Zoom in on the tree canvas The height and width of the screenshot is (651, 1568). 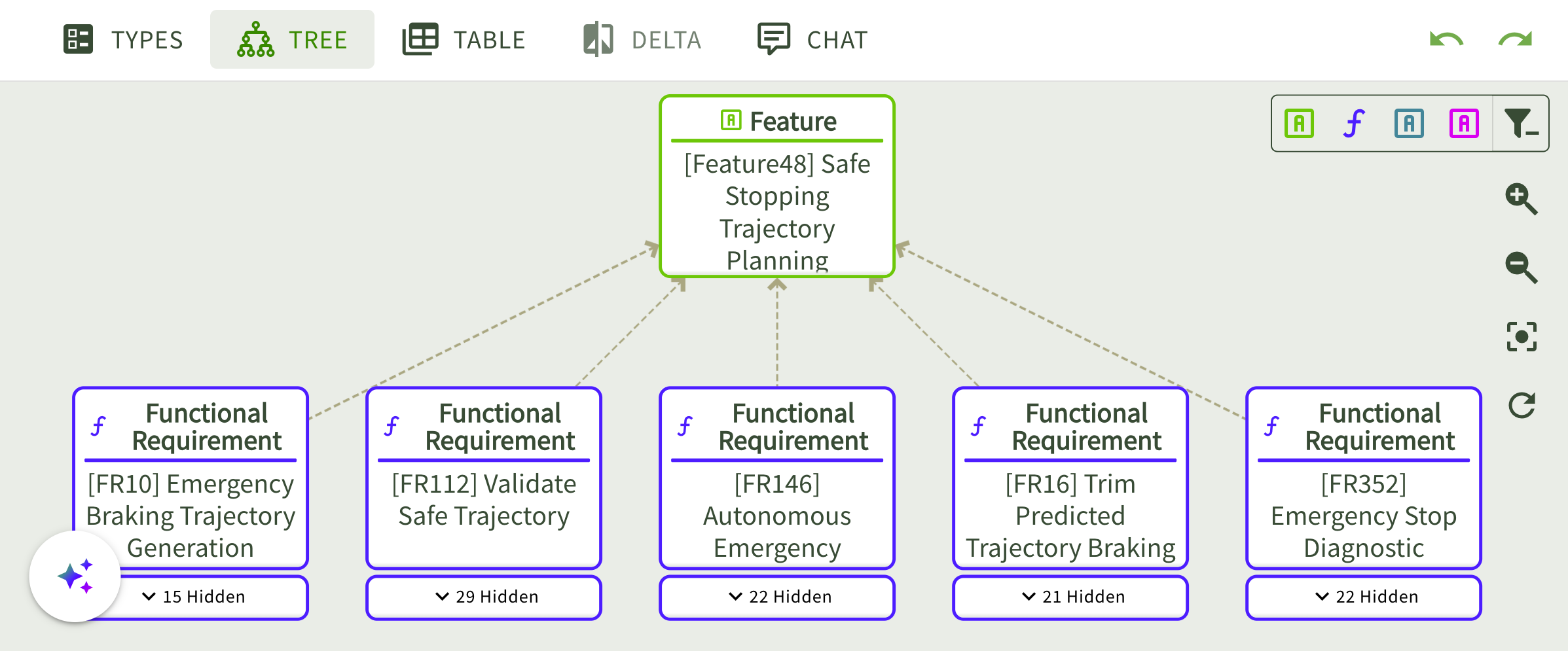tap(1521, 198)
